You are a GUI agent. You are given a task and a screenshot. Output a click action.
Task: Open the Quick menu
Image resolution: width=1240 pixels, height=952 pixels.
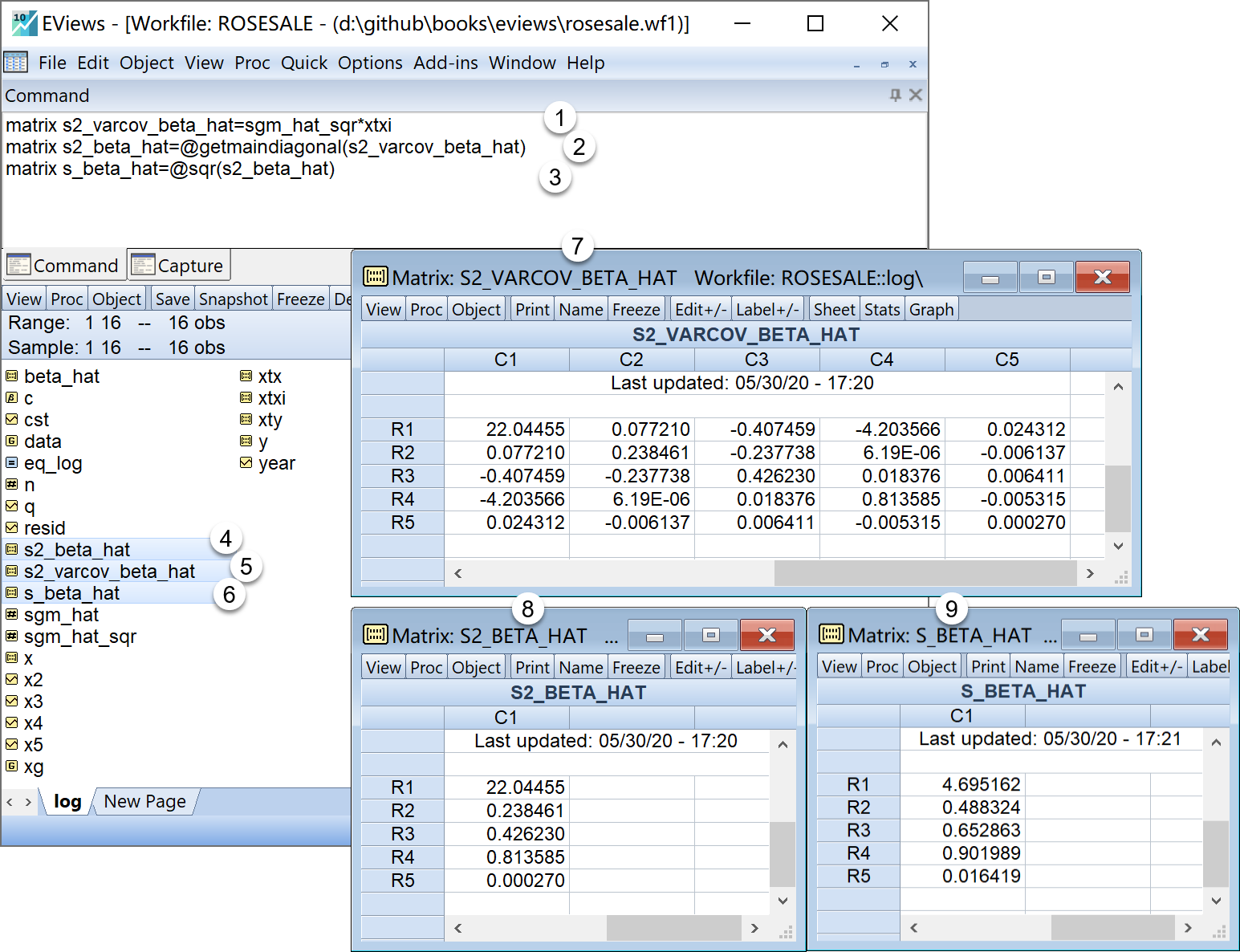[303, 63]
